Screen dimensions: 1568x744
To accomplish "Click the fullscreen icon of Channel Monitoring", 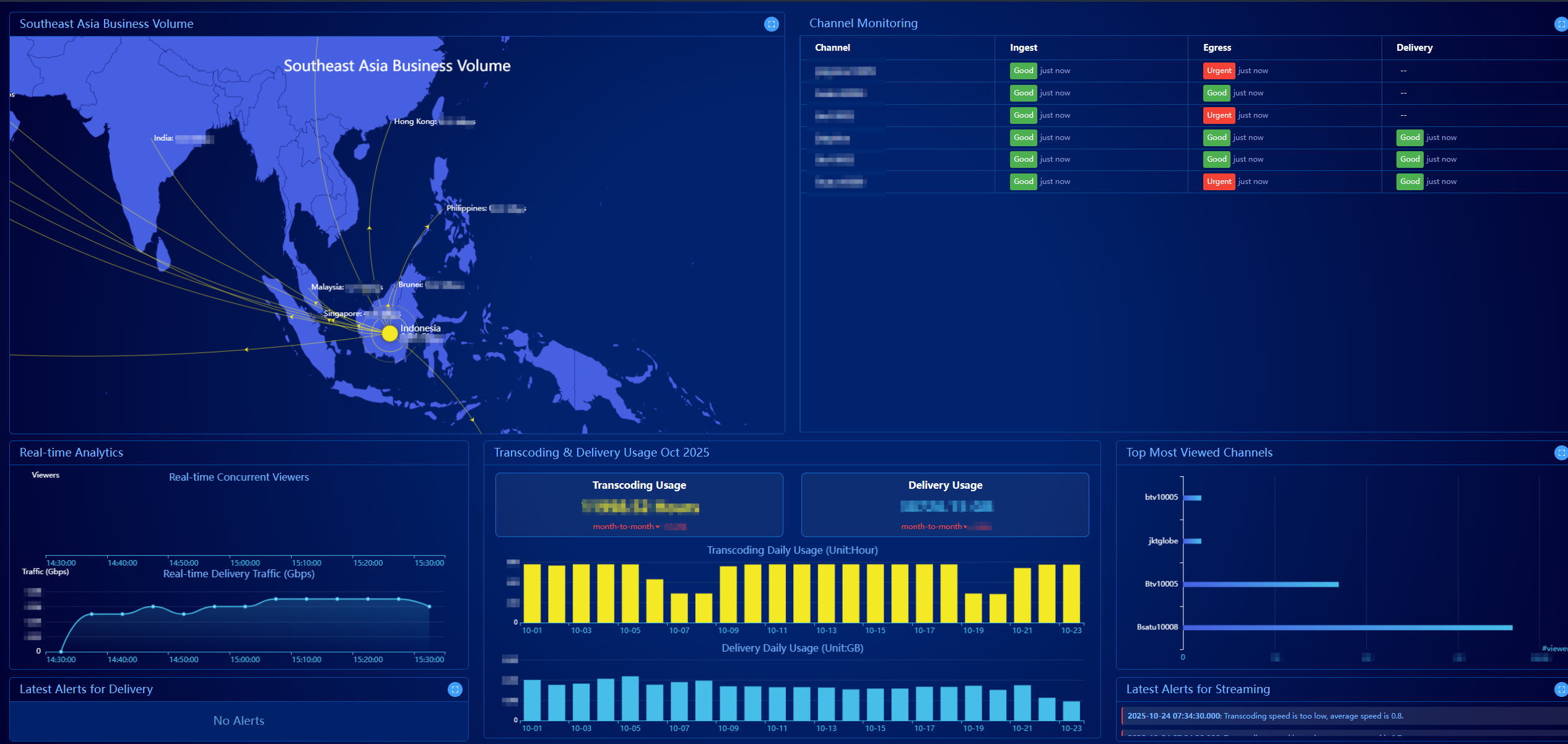I will 1561,24.
